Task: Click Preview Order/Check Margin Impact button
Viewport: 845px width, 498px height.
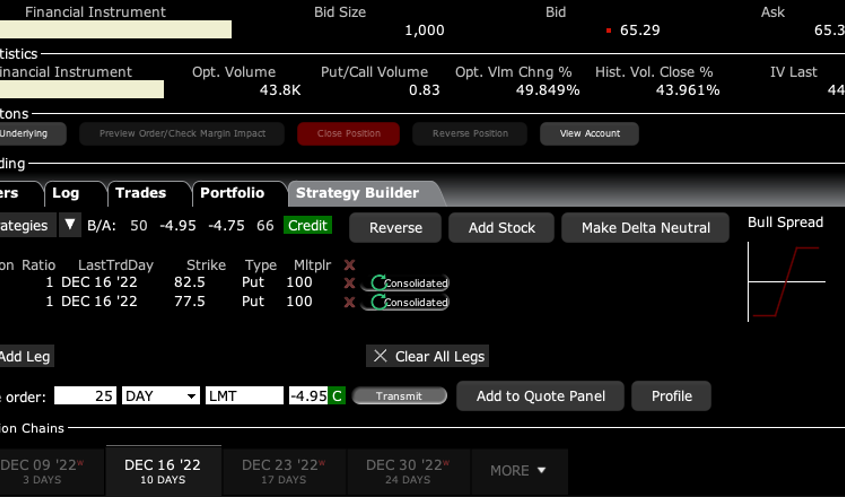Action: [x=182, y=134]
